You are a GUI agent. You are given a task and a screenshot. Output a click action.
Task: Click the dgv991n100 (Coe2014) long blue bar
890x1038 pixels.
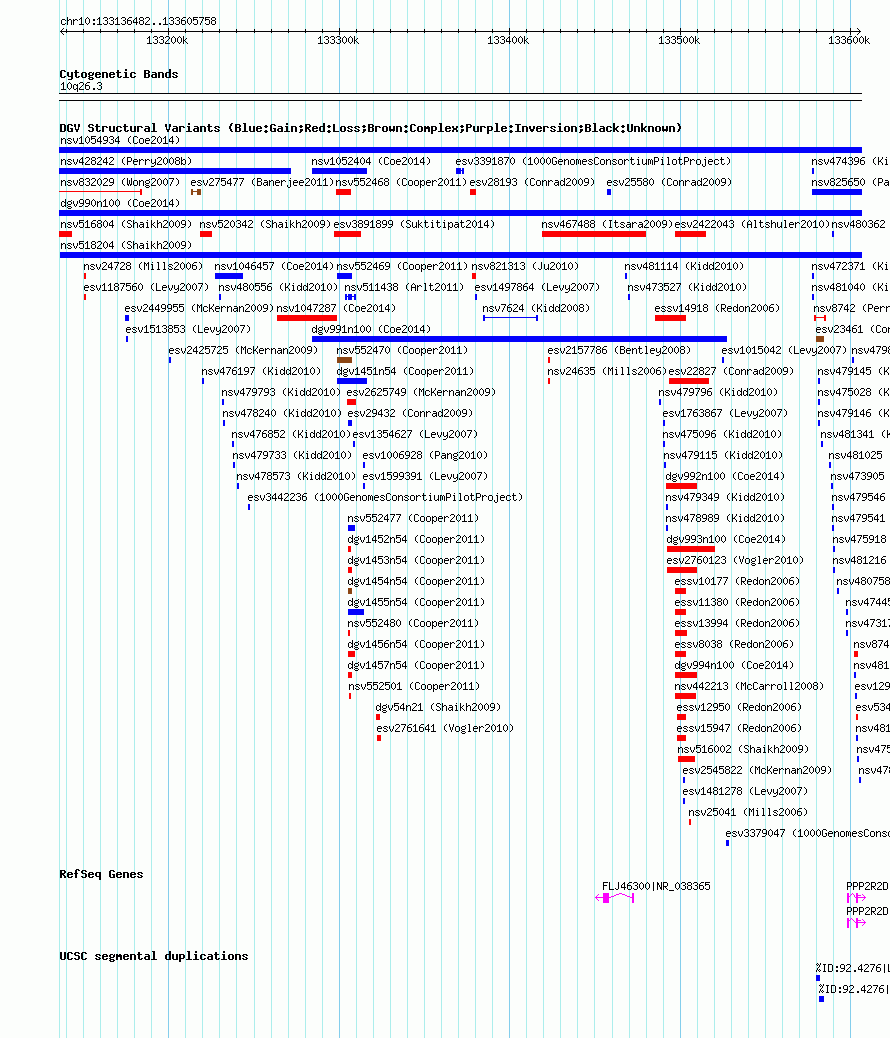tap(519, 339)
